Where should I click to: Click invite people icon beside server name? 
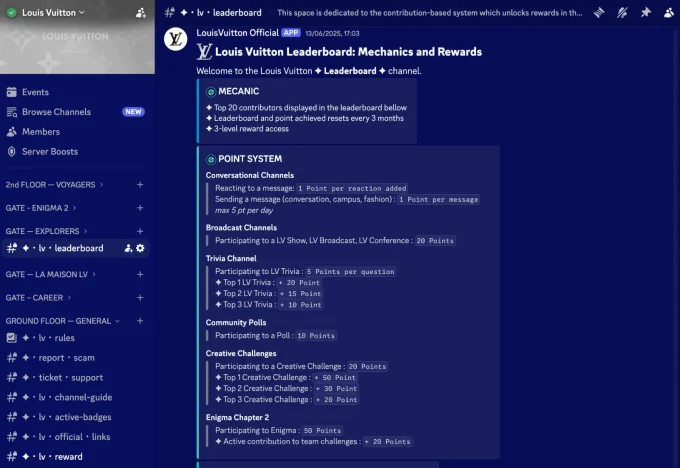(x=141, y=13)
